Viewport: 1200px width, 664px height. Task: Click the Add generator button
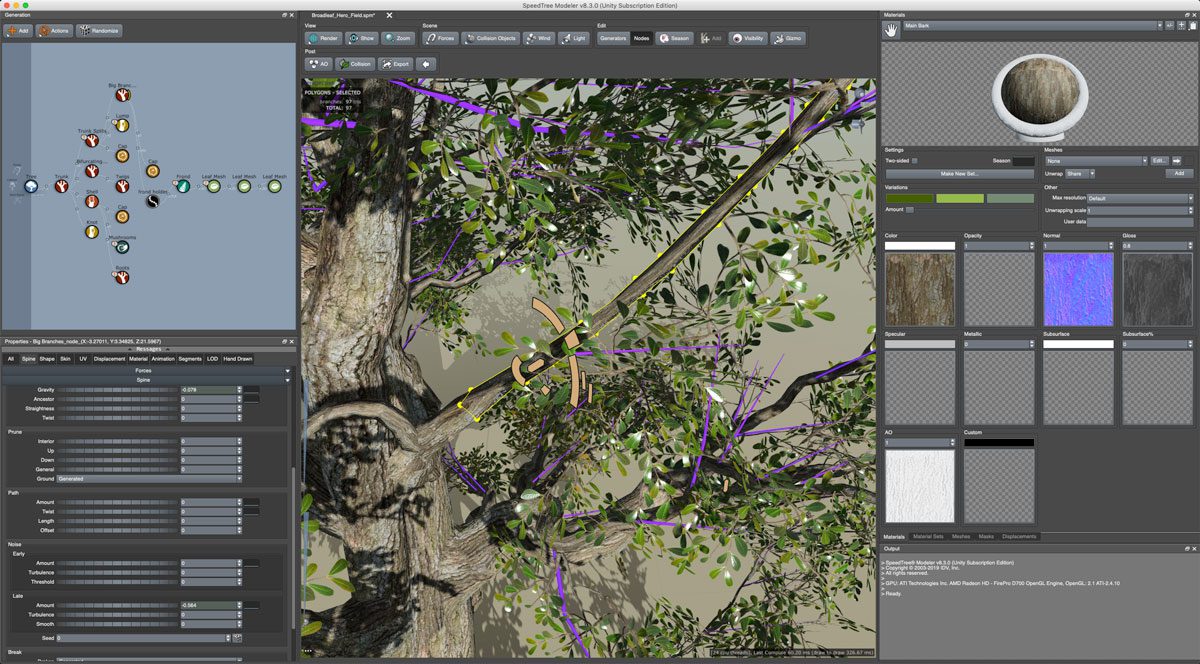point(18,31)
